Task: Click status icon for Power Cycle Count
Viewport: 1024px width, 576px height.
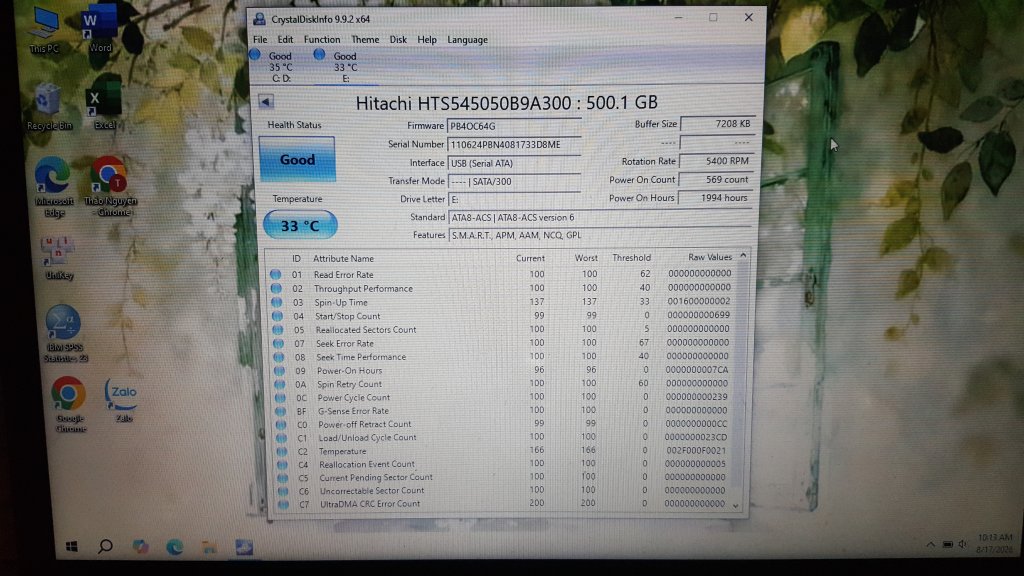Action: coord(280,398)
